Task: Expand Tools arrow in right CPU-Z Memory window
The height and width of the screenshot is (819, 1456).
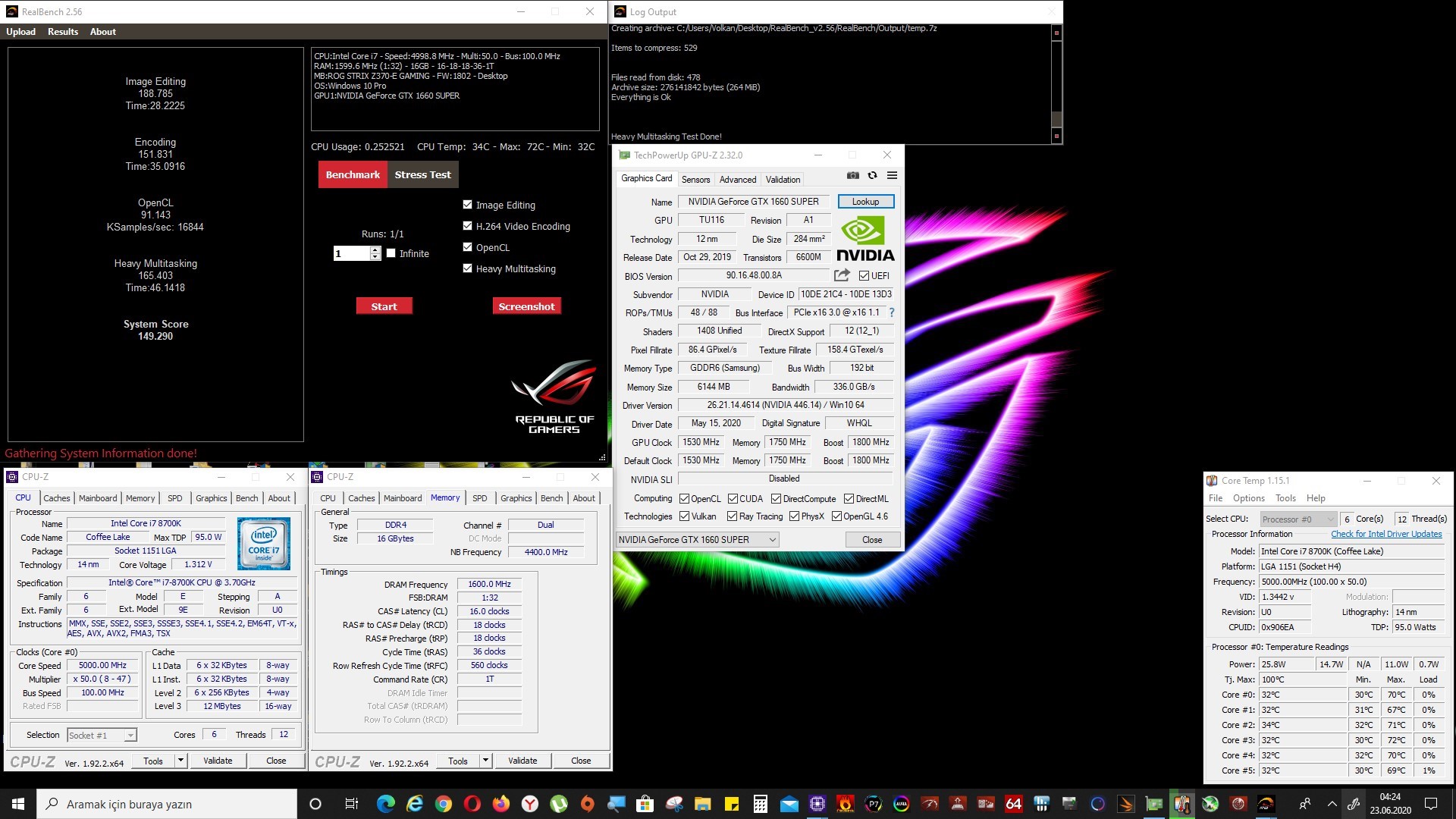Action: point(485,761)
